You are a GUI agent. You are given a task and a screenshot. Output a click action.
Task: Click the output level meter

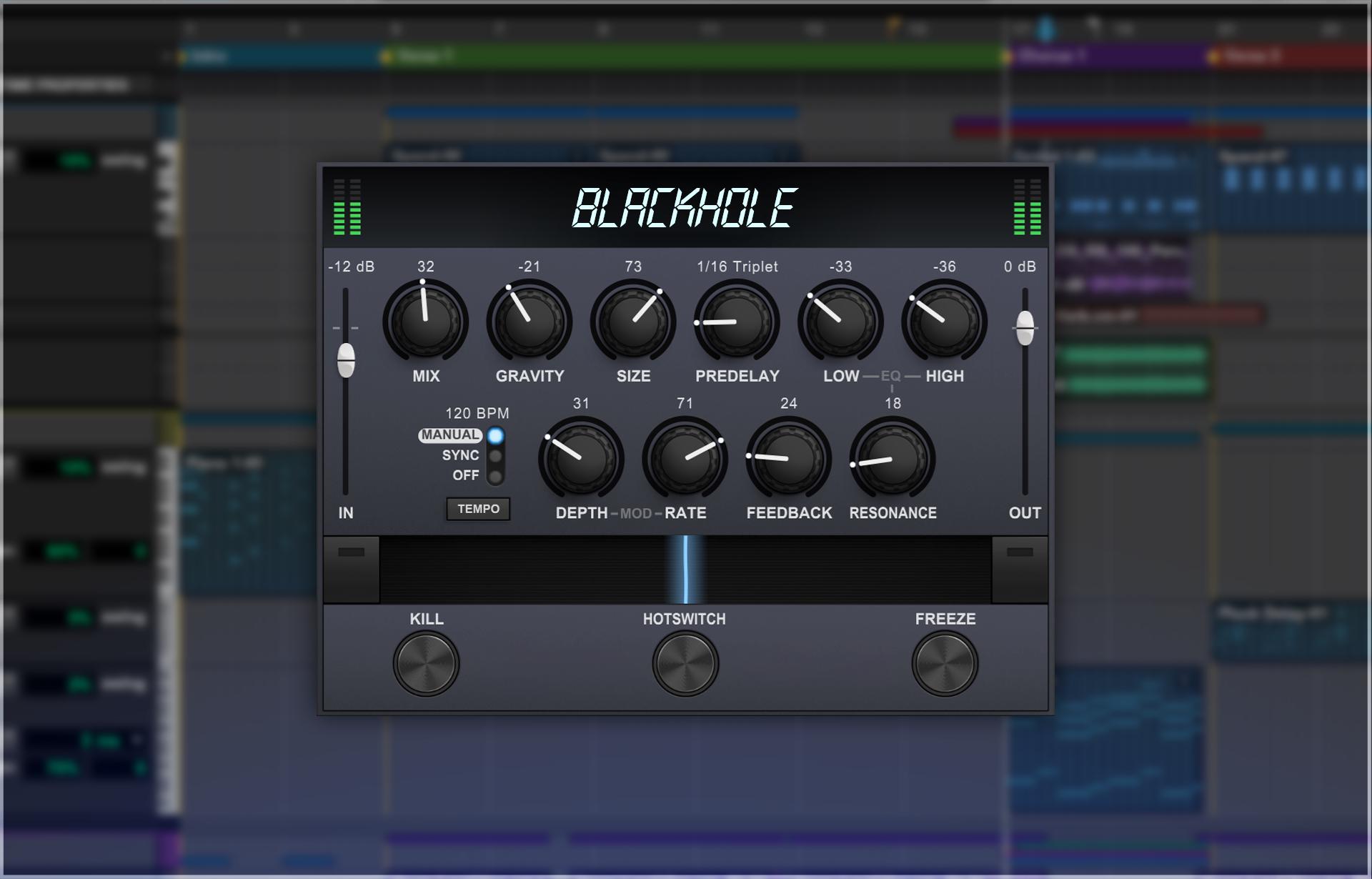[1028, 207]
